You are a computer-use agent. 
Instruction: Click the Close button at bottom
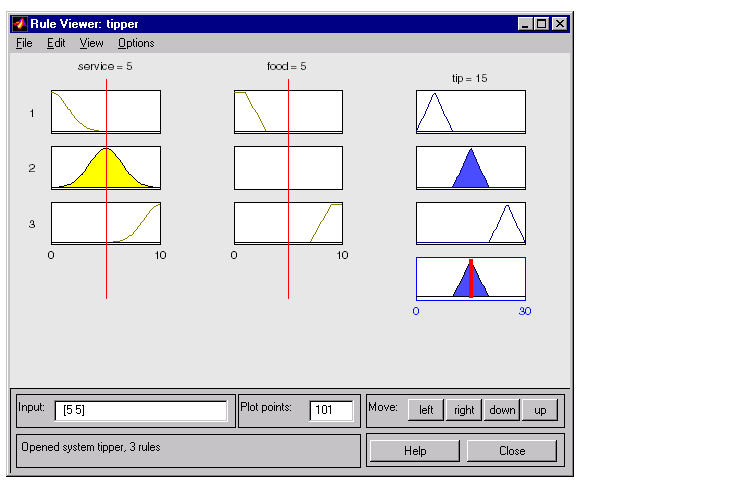tap(512, 451)
